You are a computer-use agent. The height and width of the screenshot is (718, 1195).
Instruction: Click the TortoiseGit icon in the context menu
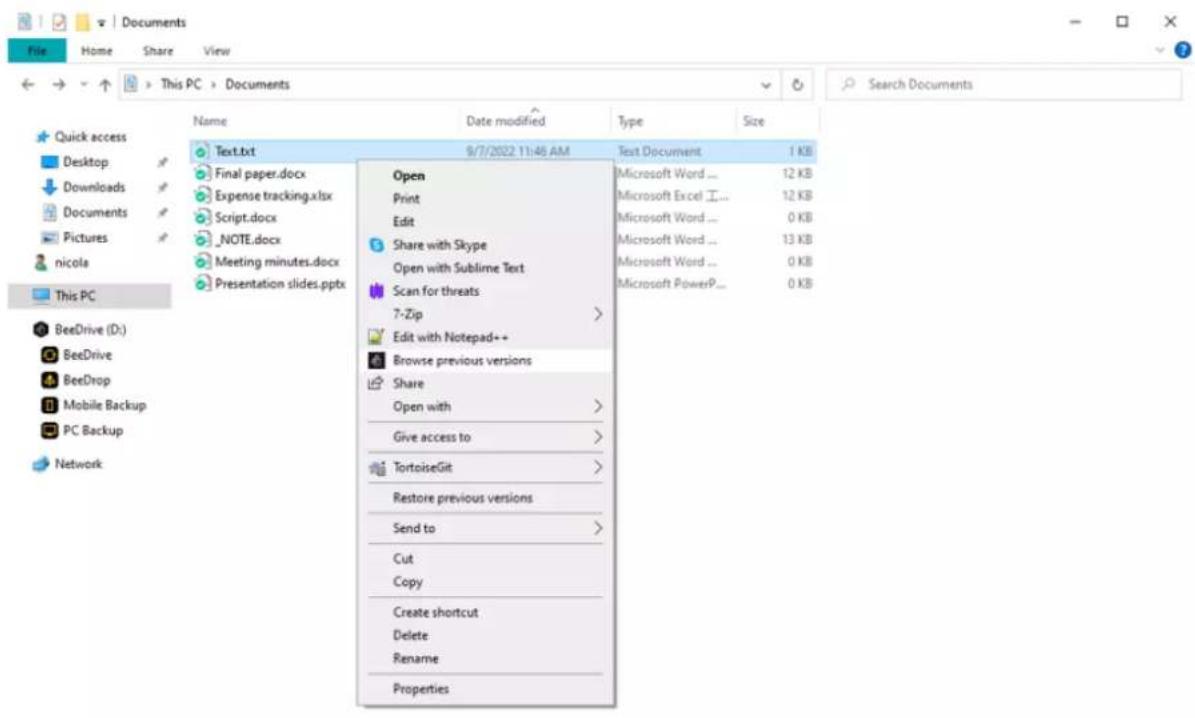click(x=376, y=467)
